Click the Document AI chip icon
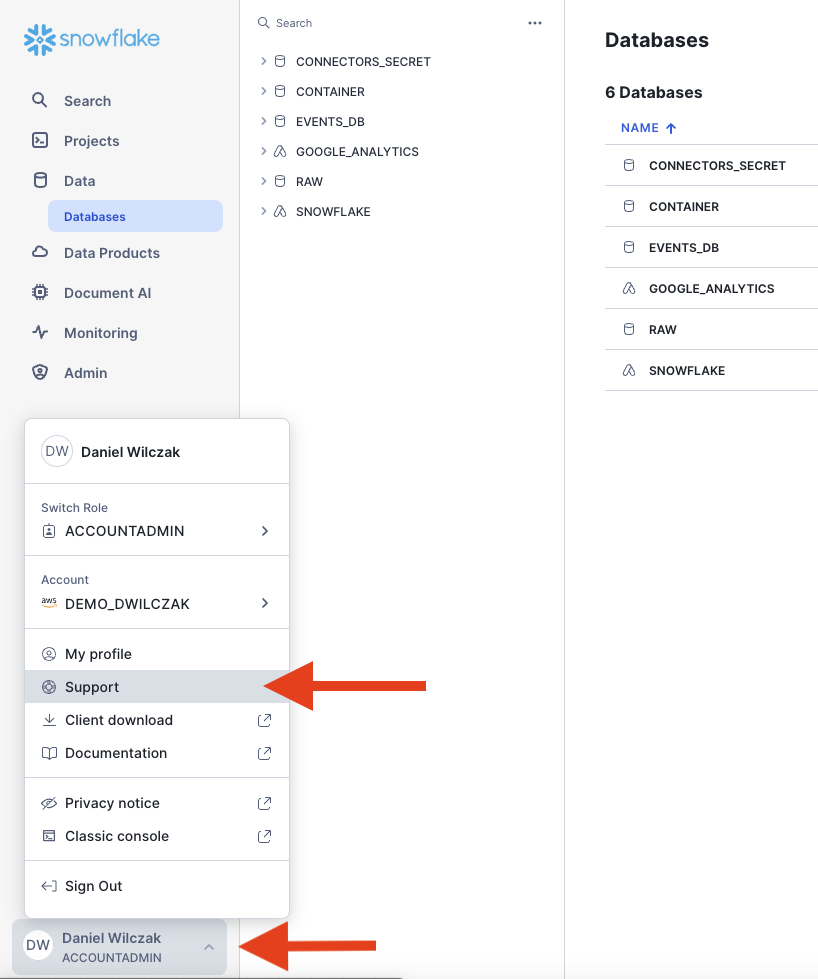 (x=40, y=293)
